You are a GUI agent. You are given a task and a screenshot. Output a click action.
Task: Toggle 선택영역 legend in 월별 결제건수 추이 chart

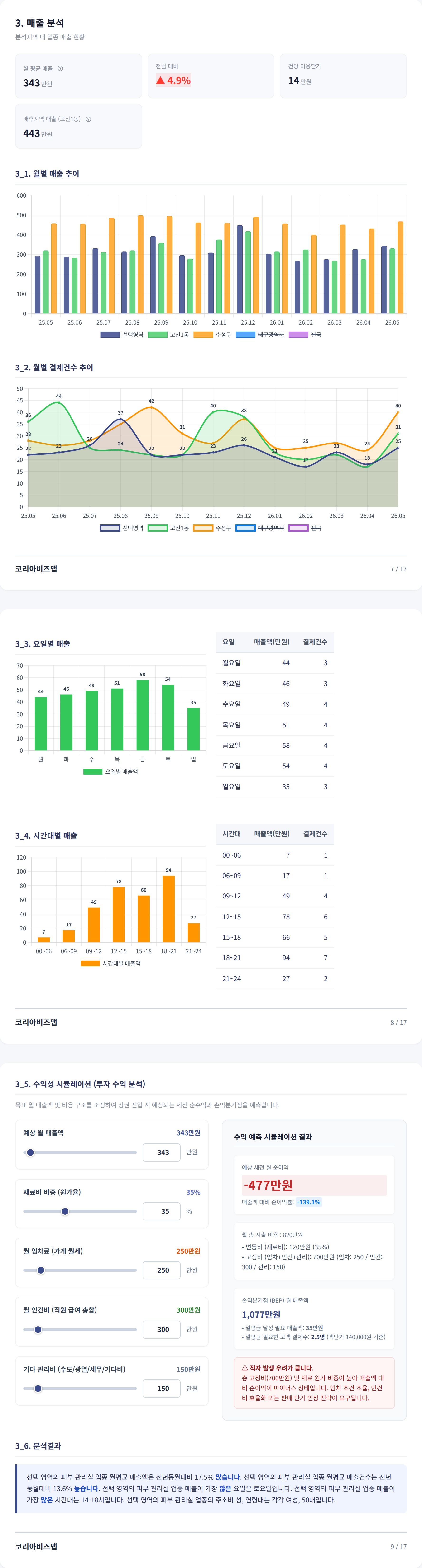(122, 528)
